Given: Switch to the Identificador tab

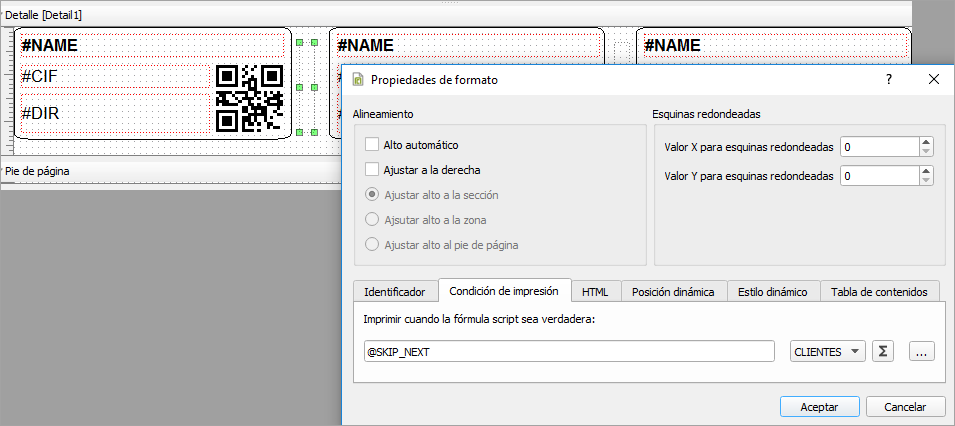Looking at the screenshot, I should [x=395, y=292].
